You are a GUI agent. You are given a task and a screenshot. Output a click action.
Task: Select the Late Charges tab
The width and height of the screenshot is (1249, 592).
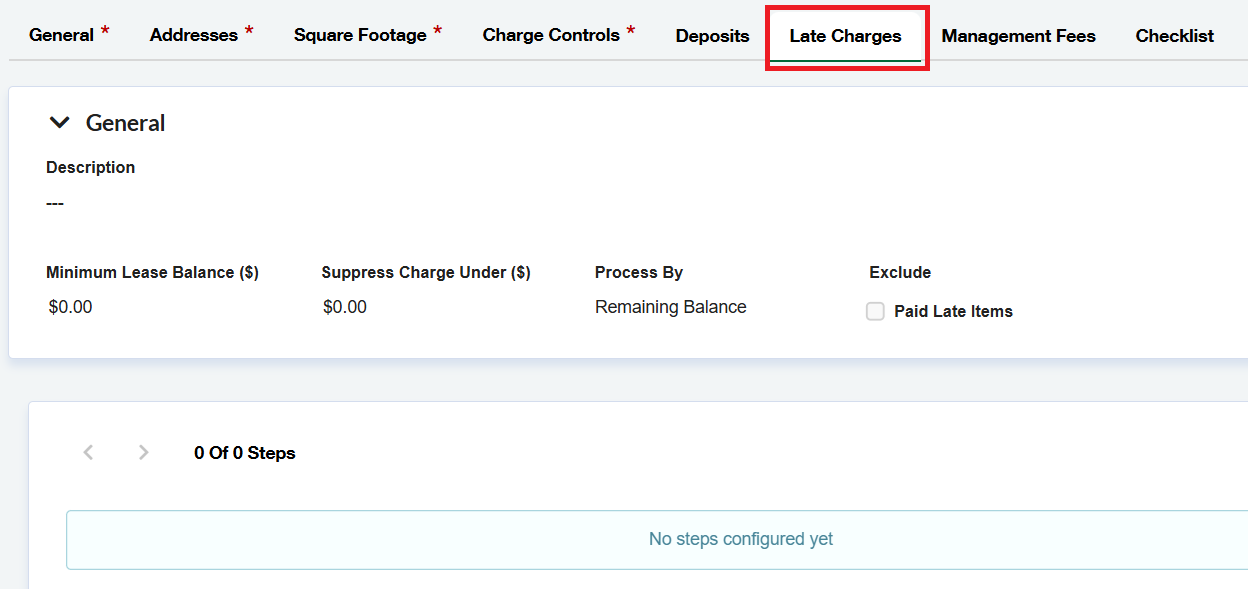846,36
